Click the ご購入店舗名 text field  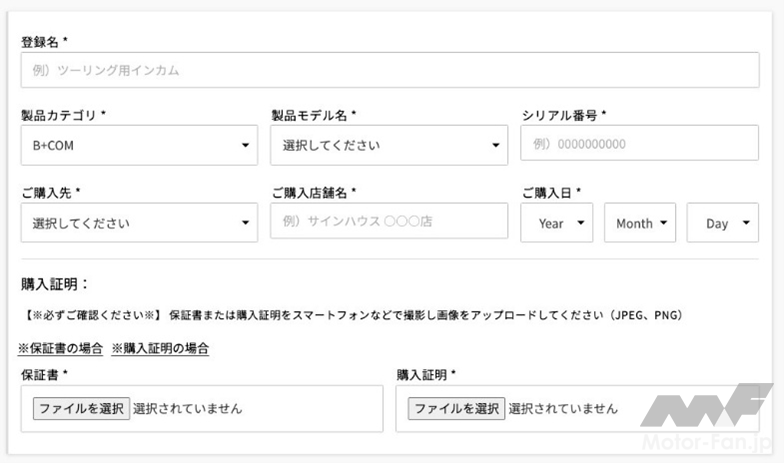tap(389, 221)
